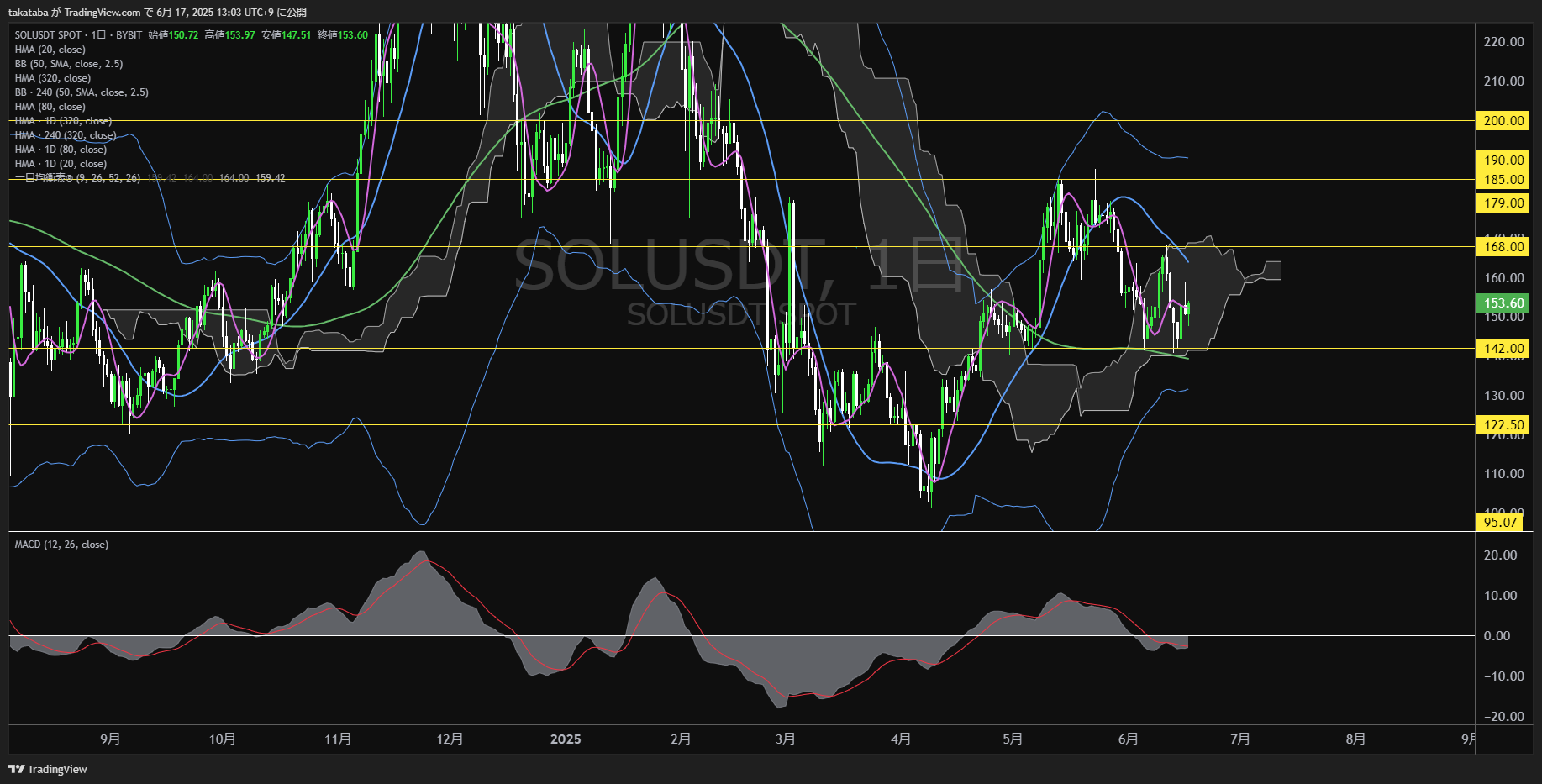Click the TradingView logo at bottom left
1542x784 pixels.
click(48, 769)
